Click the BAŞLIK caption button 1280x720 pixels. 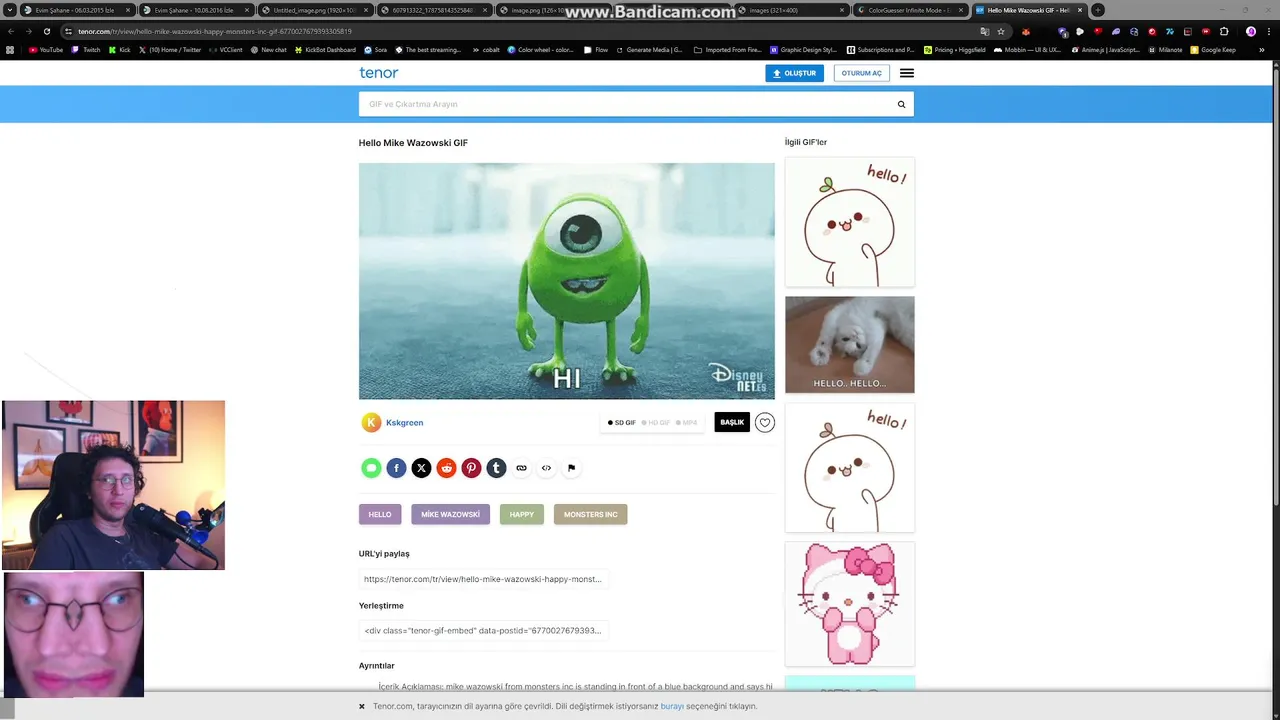pyautogui.click(x=732, y=423)
